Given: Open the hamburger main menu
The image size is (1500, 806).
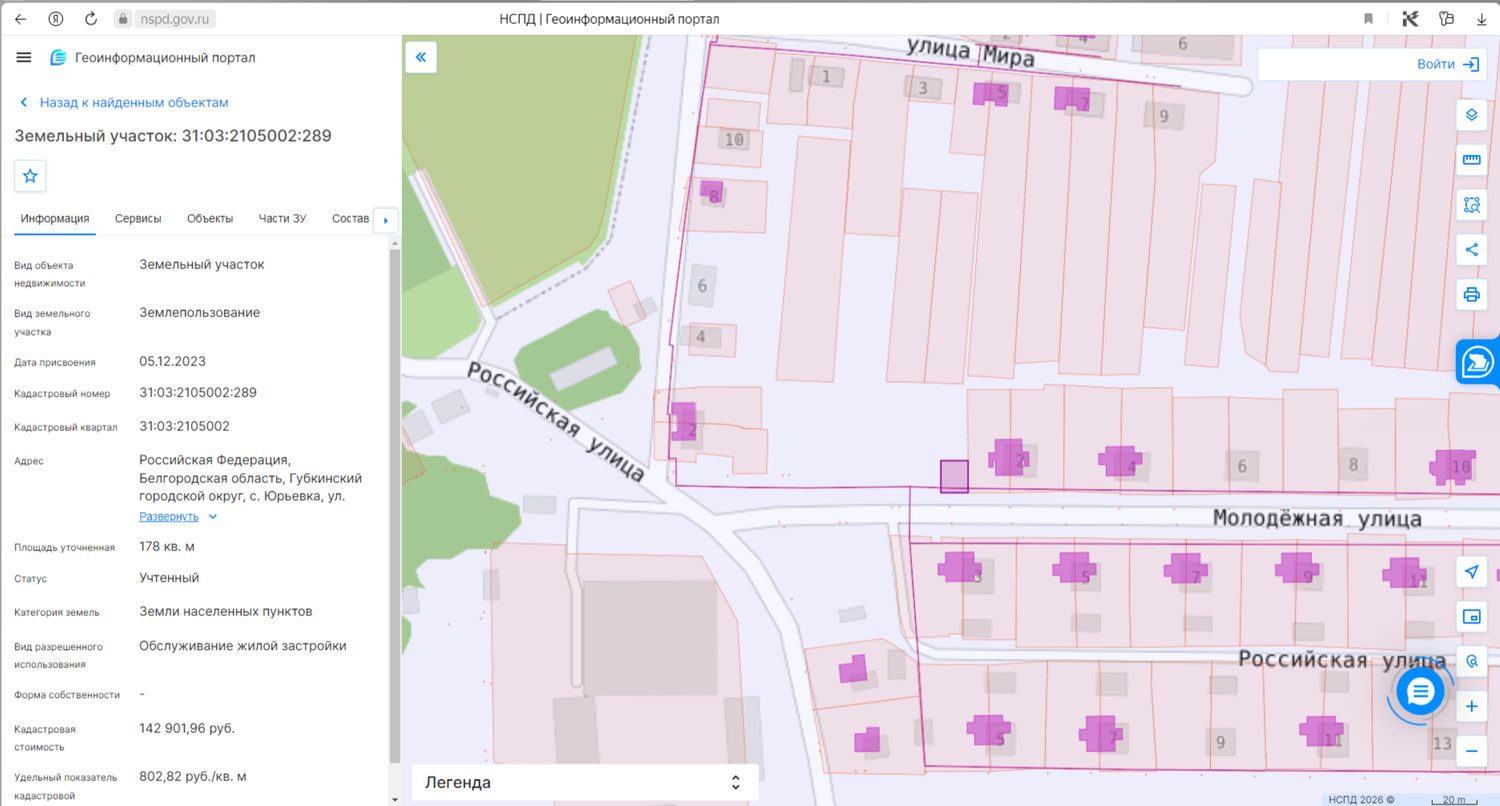Looking at the screenshot, I should point(24,57).
